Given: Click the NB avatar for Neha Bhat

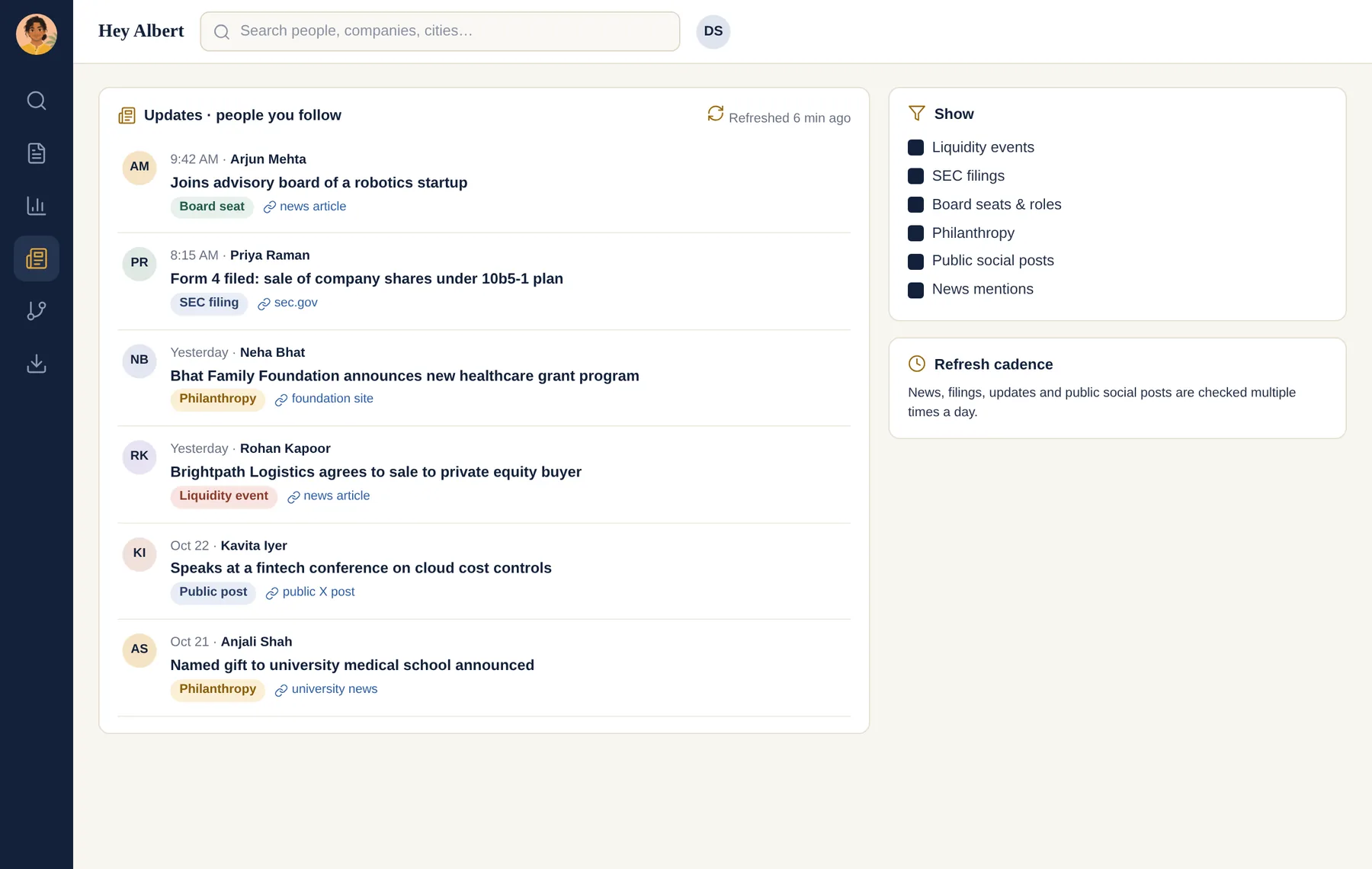Looking at the screenshot, I should (x=139, y=360).
